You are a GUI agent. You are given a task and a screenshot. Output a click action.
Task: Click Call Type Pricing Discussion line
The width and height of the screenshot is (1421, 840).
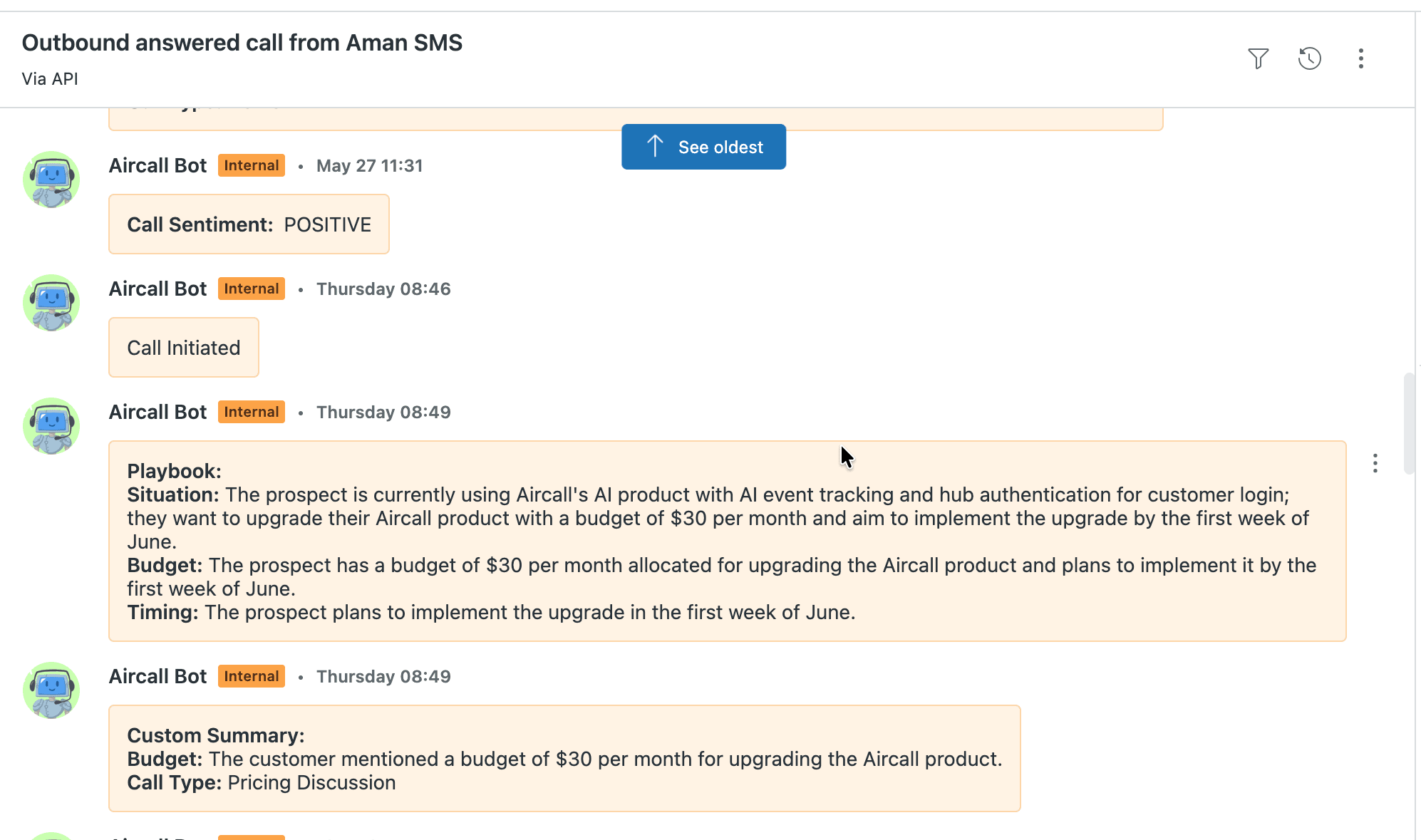coord(262,782)
